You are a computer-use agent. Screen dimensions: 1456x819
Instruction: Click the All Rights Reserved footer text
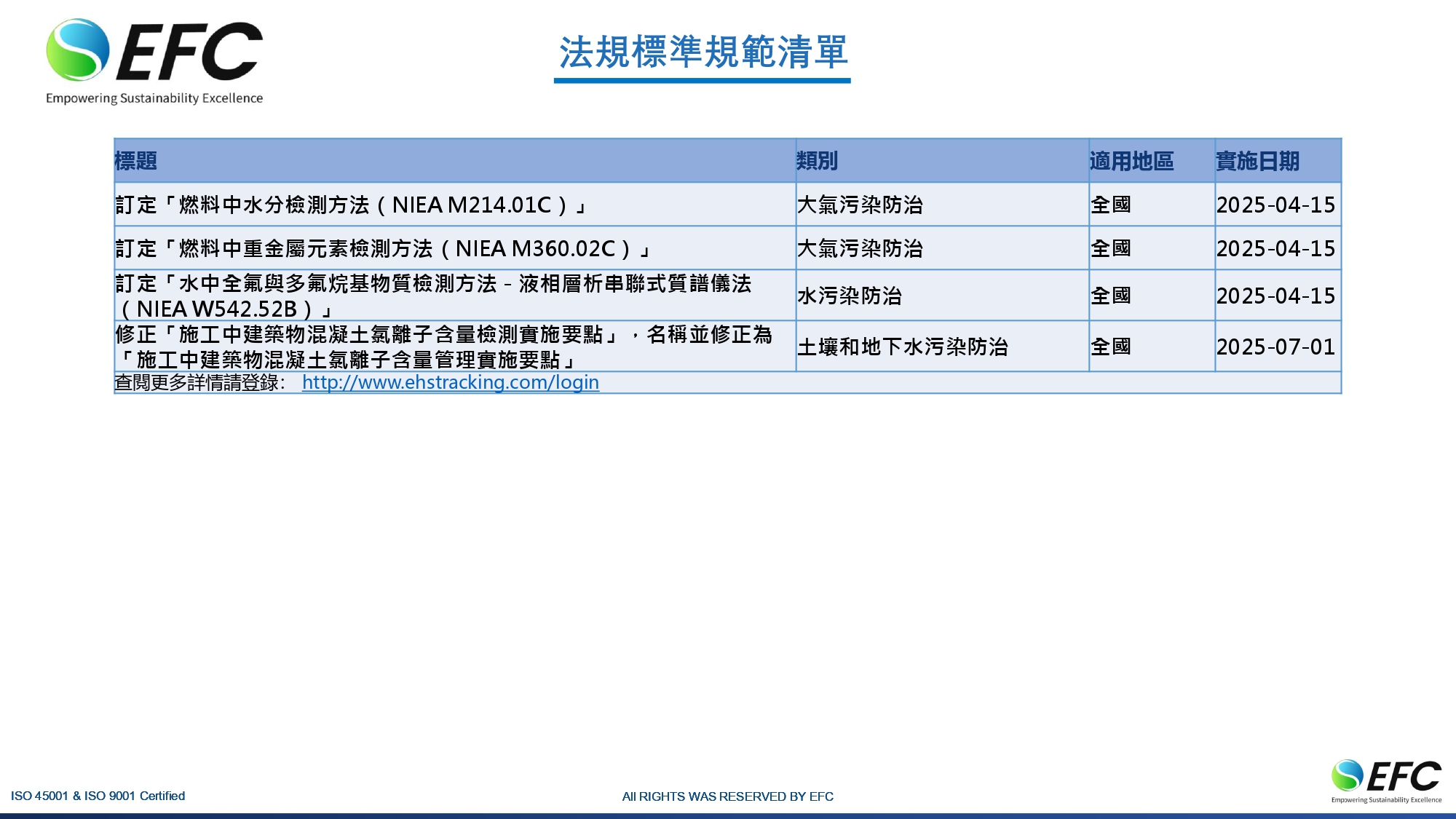(x=727, y=796)
